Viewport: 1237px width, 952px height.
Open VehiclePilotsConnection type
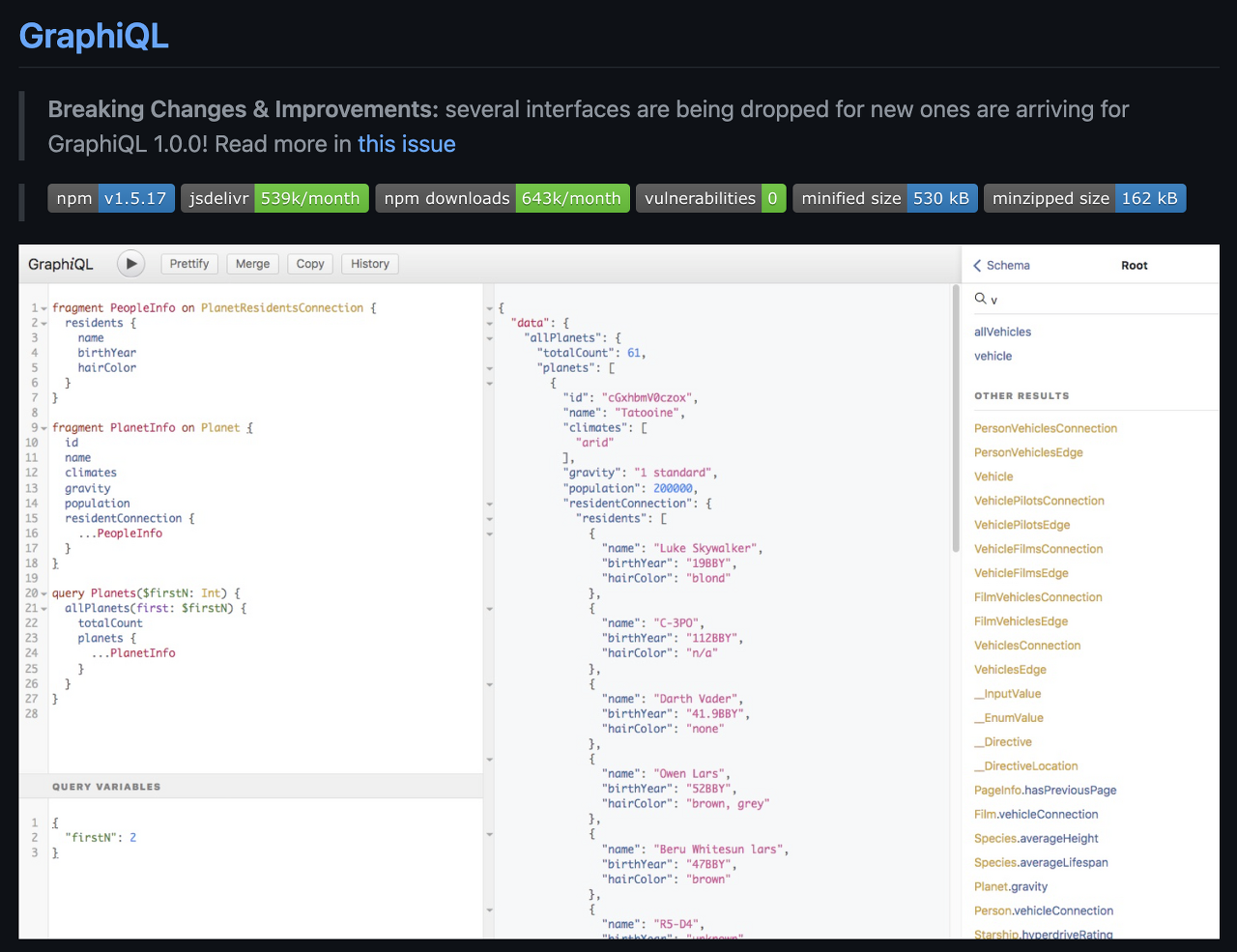(1039, 501)
